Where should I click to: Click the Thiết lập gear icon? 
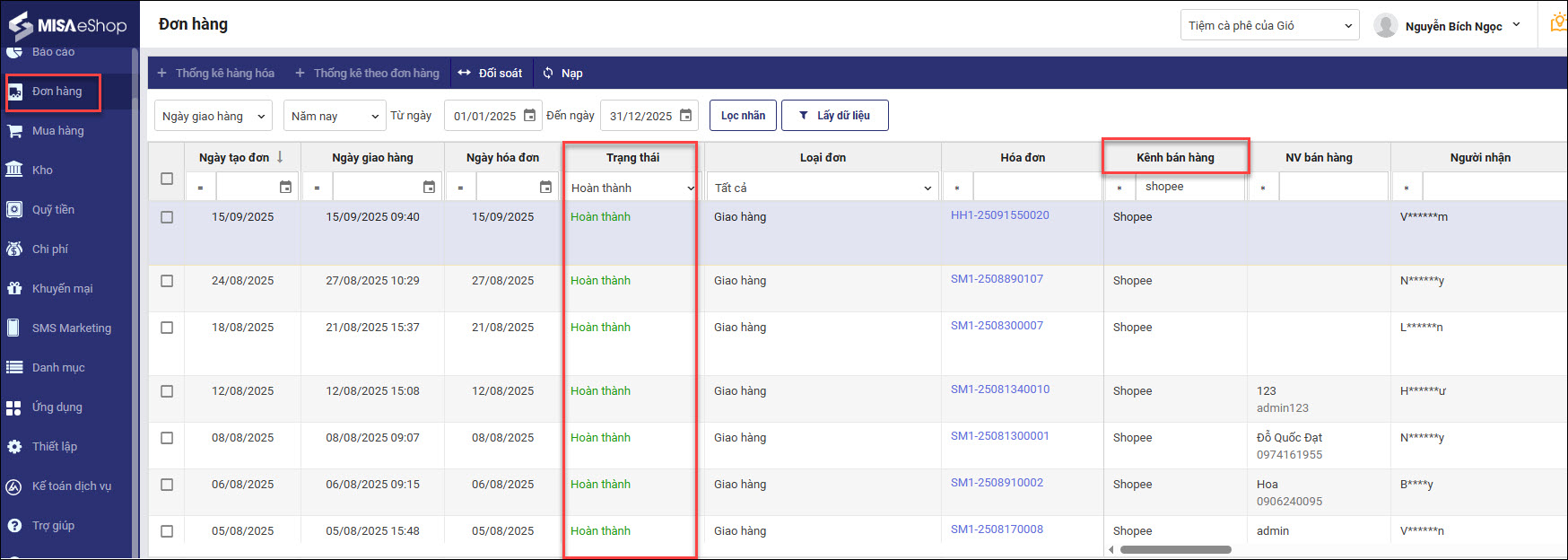(14, 446)
